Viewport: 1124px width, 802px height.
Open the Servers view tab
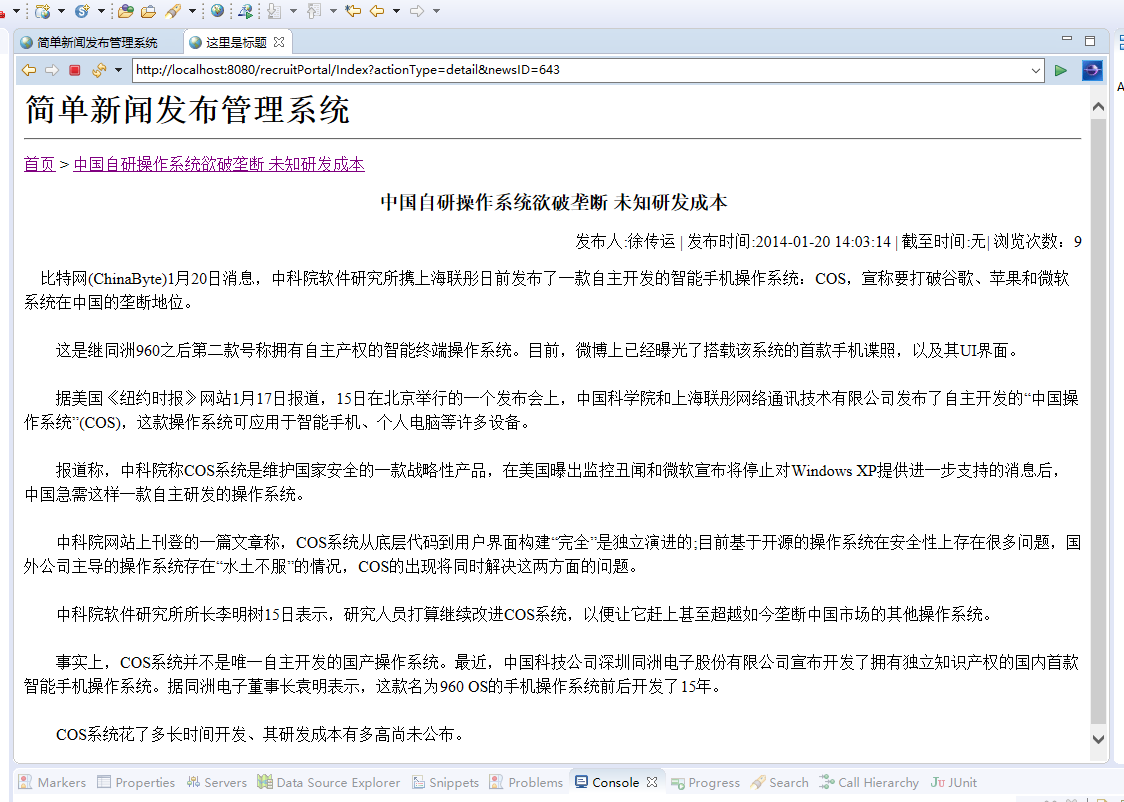point(216,781)
